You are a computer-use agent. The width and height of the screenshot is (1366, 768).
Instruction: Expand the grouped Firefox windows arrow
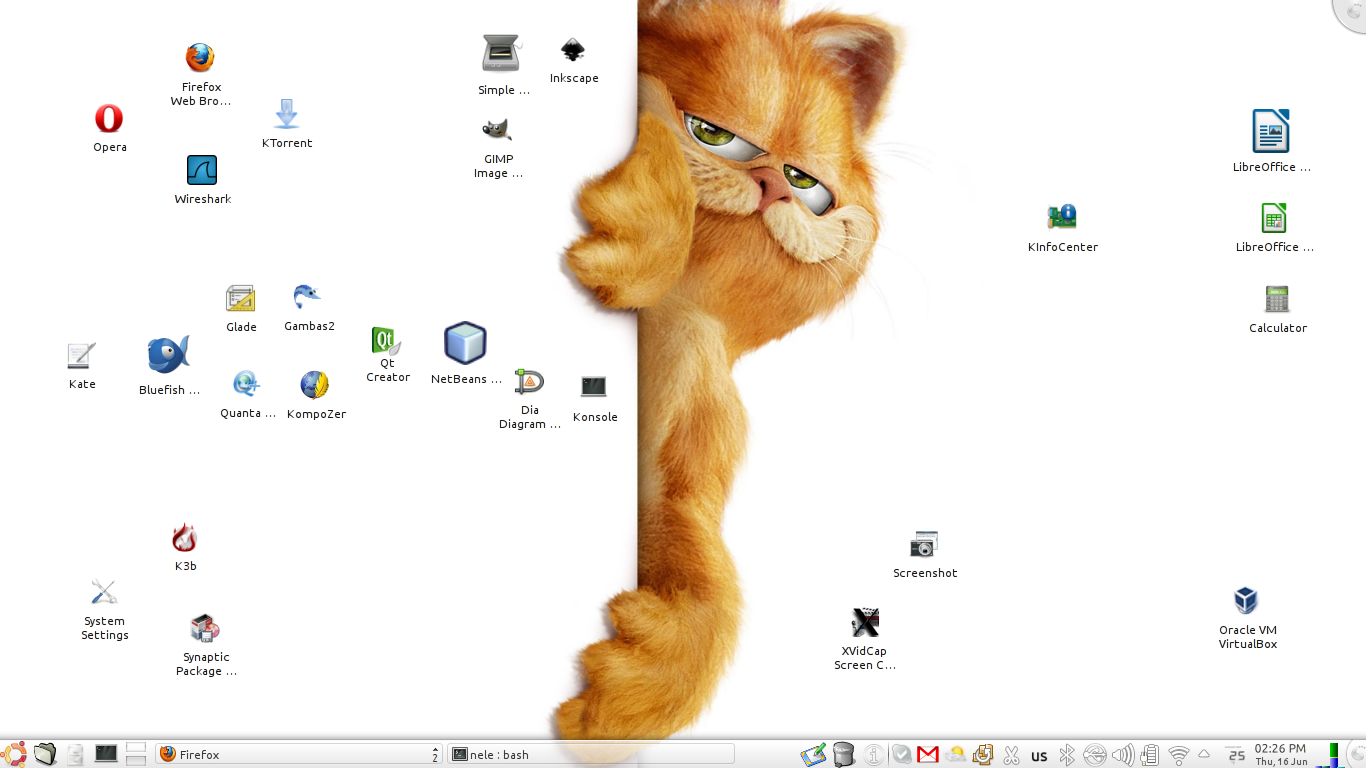435,754
